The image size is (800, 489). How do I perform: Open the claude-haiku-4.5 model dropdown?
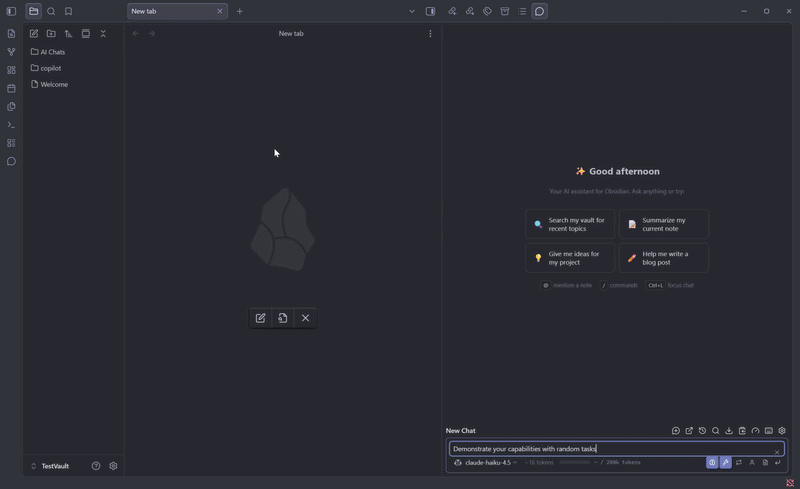(486, 462)
